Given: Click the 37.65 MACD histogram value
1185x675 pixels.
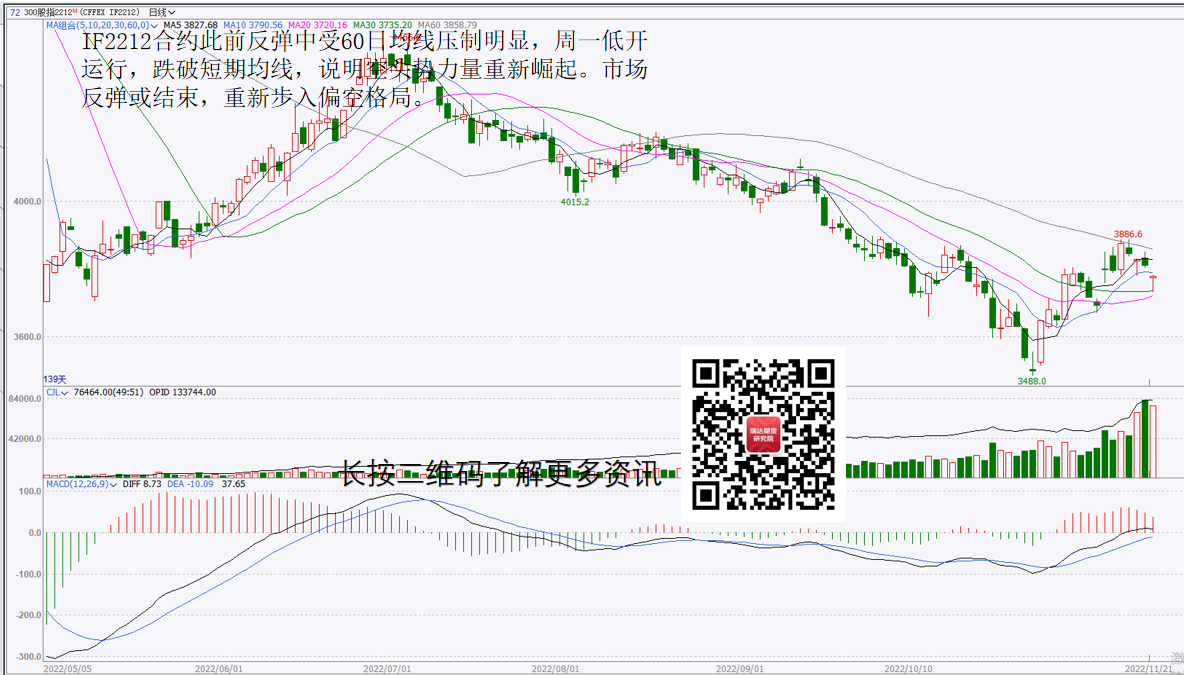Looking at the screenshot, I should click(x=234, y=484).
